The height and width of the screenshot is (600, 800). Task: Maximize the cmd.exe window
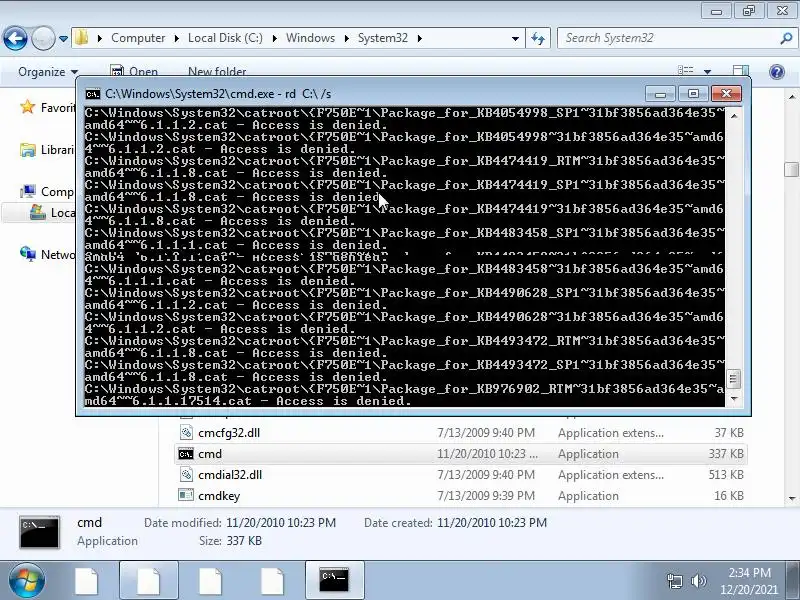(x=693, y=94)
